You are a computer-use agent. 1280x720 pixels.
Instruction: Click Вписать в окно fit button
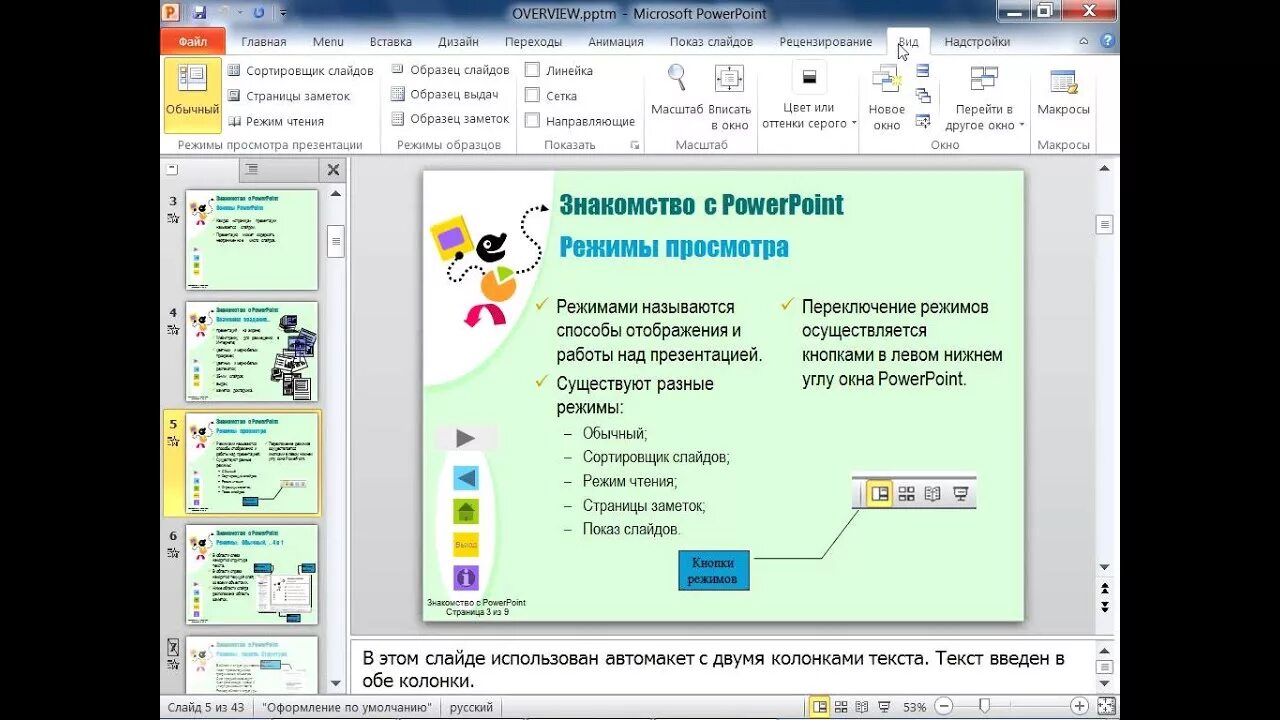[x=729, y=96]
